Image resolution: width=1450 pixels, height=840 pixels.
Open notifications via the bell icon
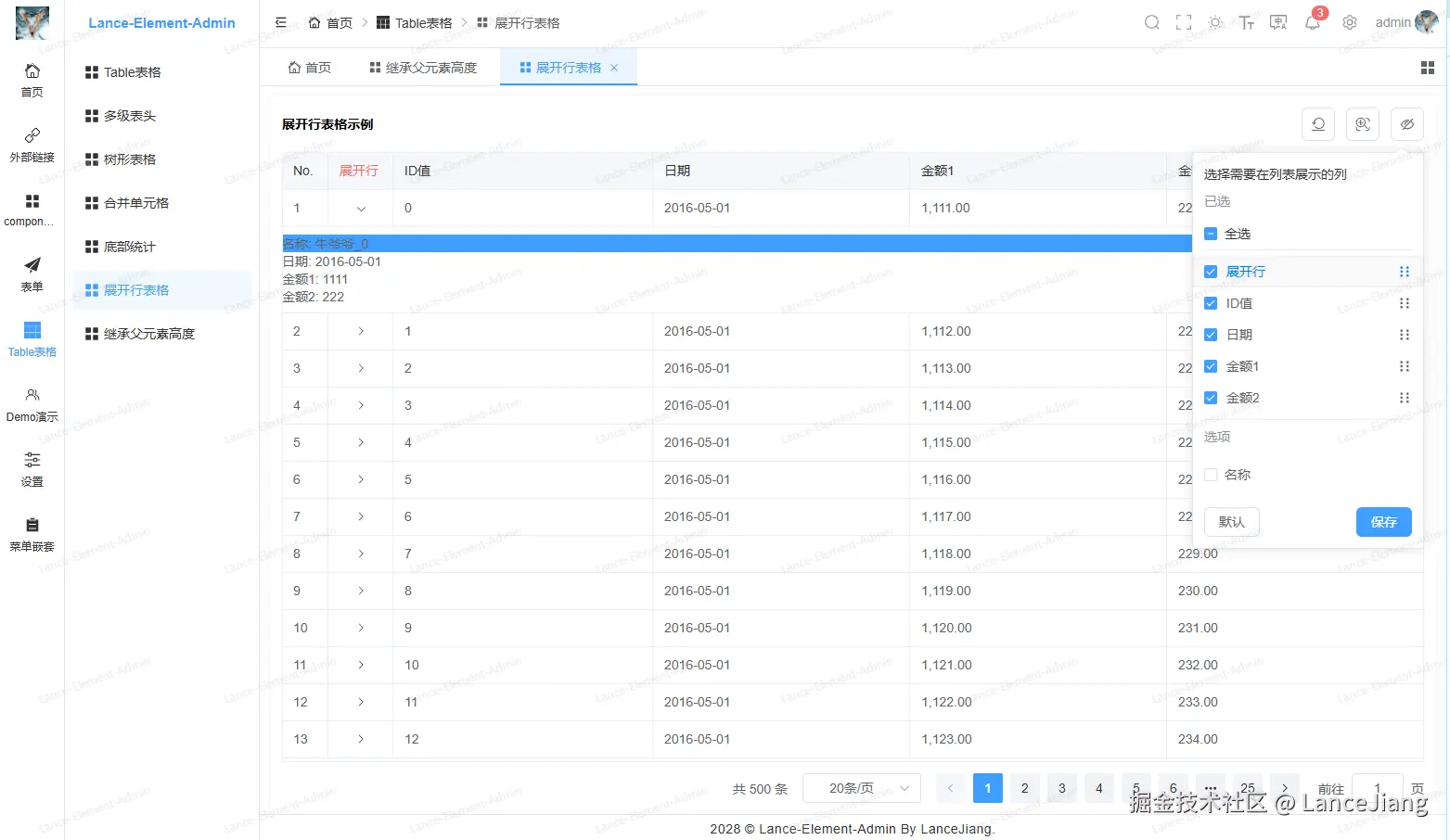point(1312,21)
